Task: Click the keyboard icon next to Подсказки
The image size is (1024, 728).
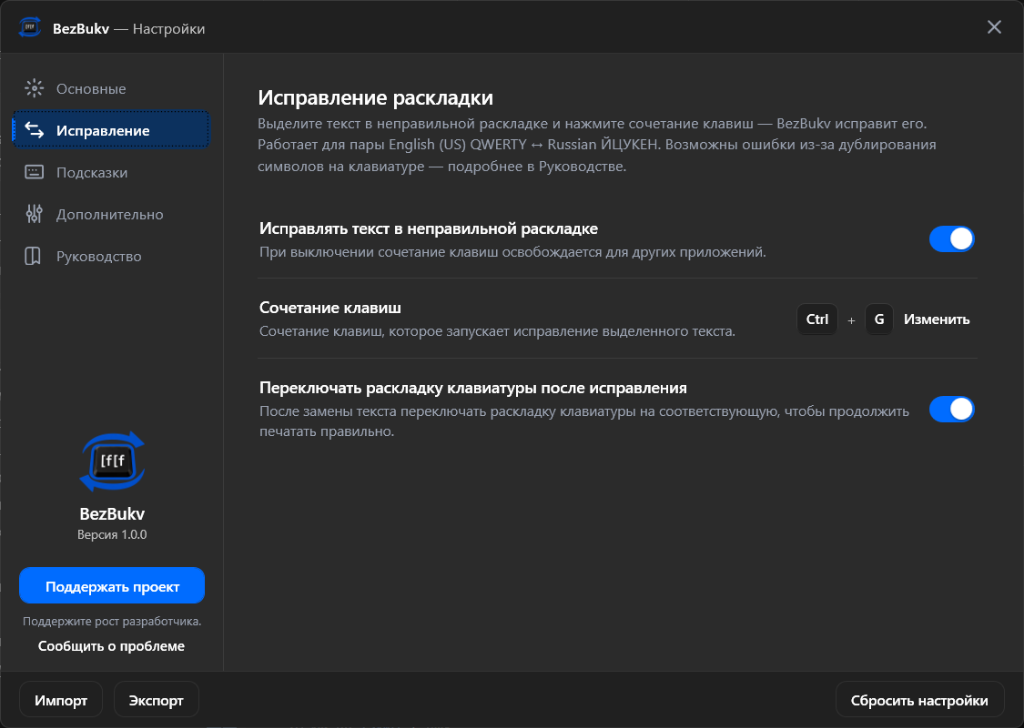Action: click(x=34, y=172)
